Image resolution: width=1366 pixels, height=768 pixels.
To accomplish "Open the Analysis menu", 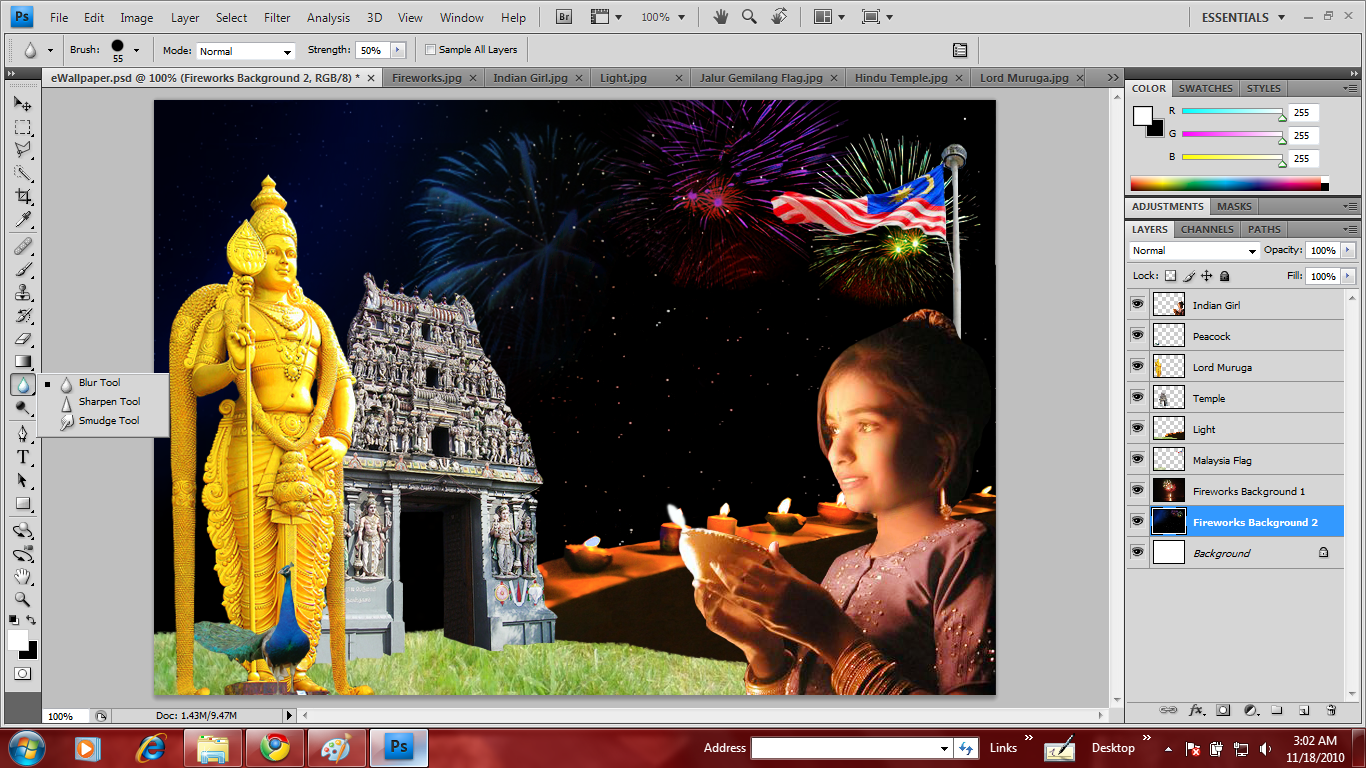I will 328,17.
